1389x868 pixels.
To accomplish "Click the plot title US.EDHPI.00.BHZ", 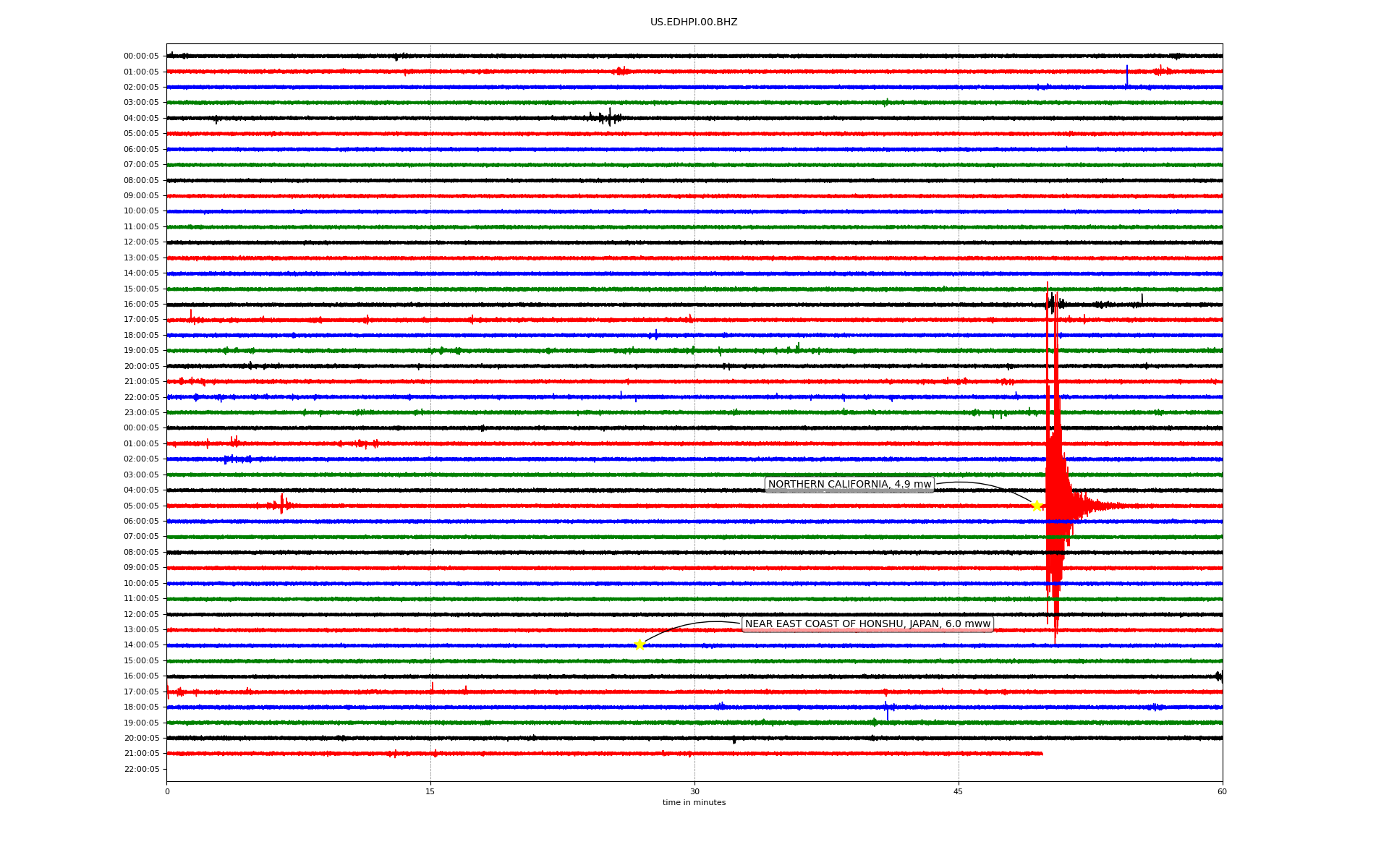I will [x=694, y=22].
